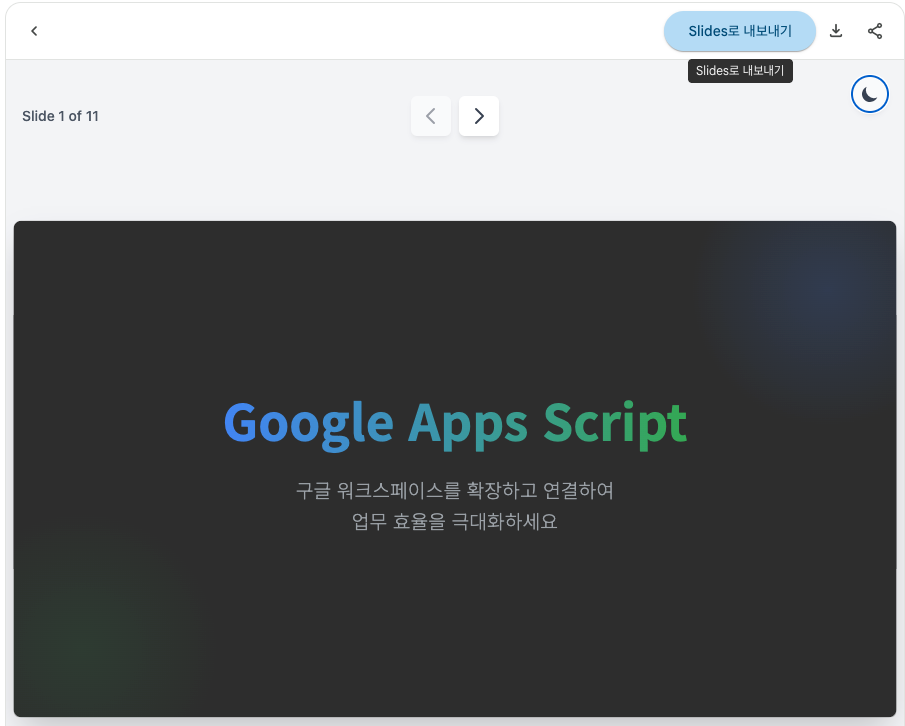This screenshot has height=726, width=905.
Task: Toggle dark theme with the moon control
Action: click(869, 93)
